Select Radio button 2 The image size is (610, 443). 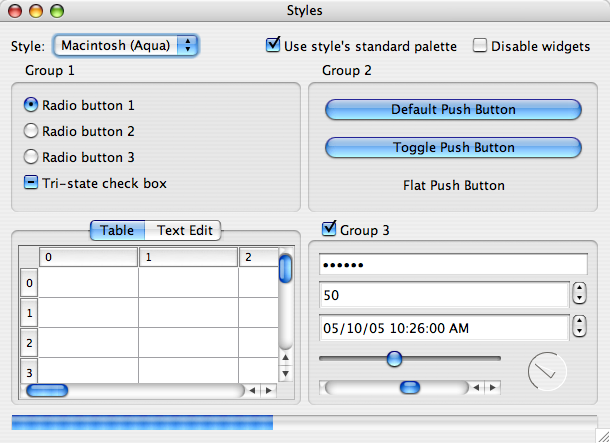tap(31, 131)
